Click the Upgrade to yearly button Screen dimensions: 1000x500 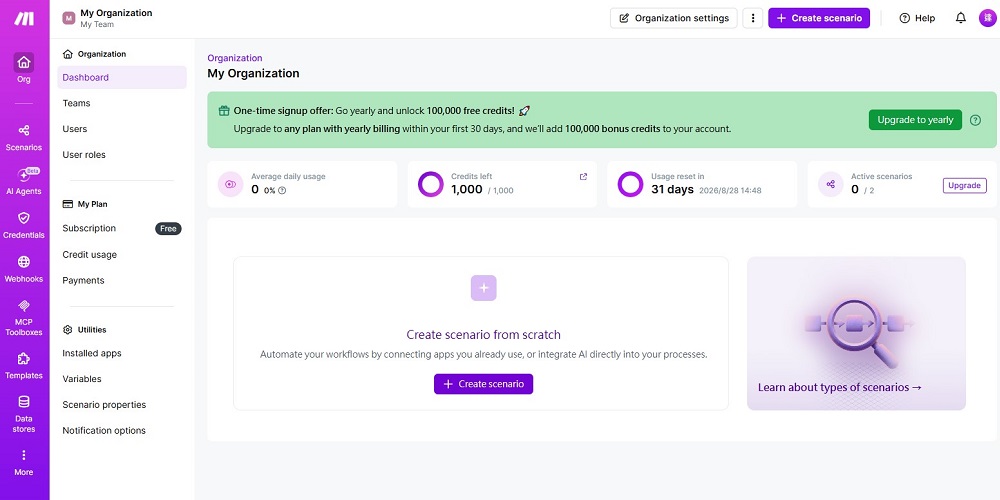coord(915,120)
